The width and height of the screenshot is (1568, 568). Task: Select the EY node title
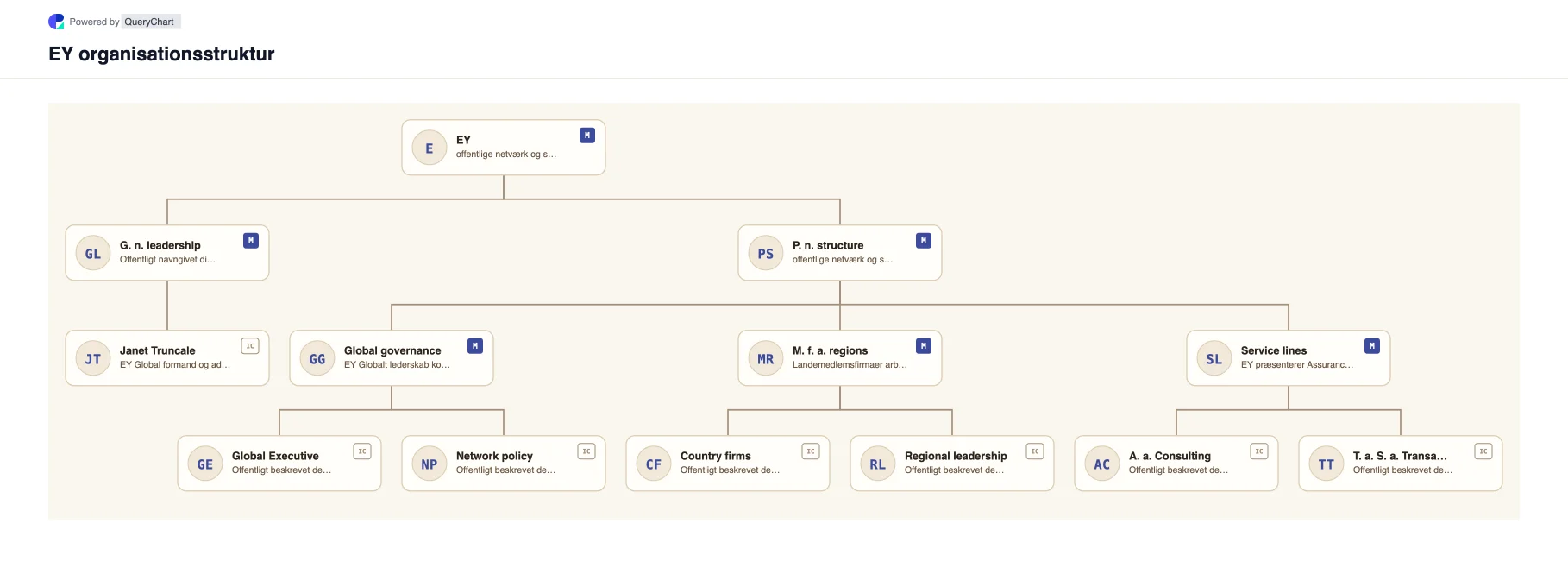click(463, 140)
